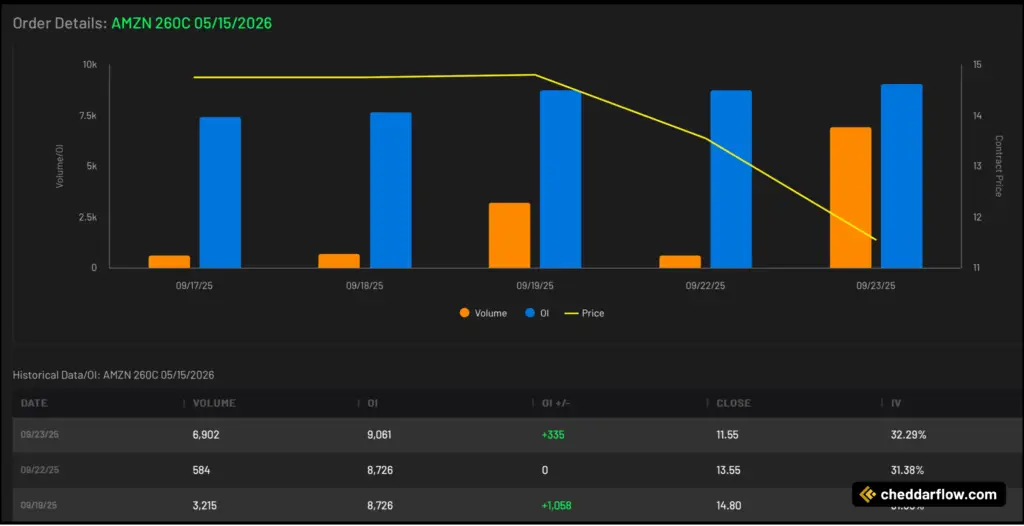Screen dimensions: 1024x526
Task: Click the 14.80 close price cell
Action: (728, 505)
